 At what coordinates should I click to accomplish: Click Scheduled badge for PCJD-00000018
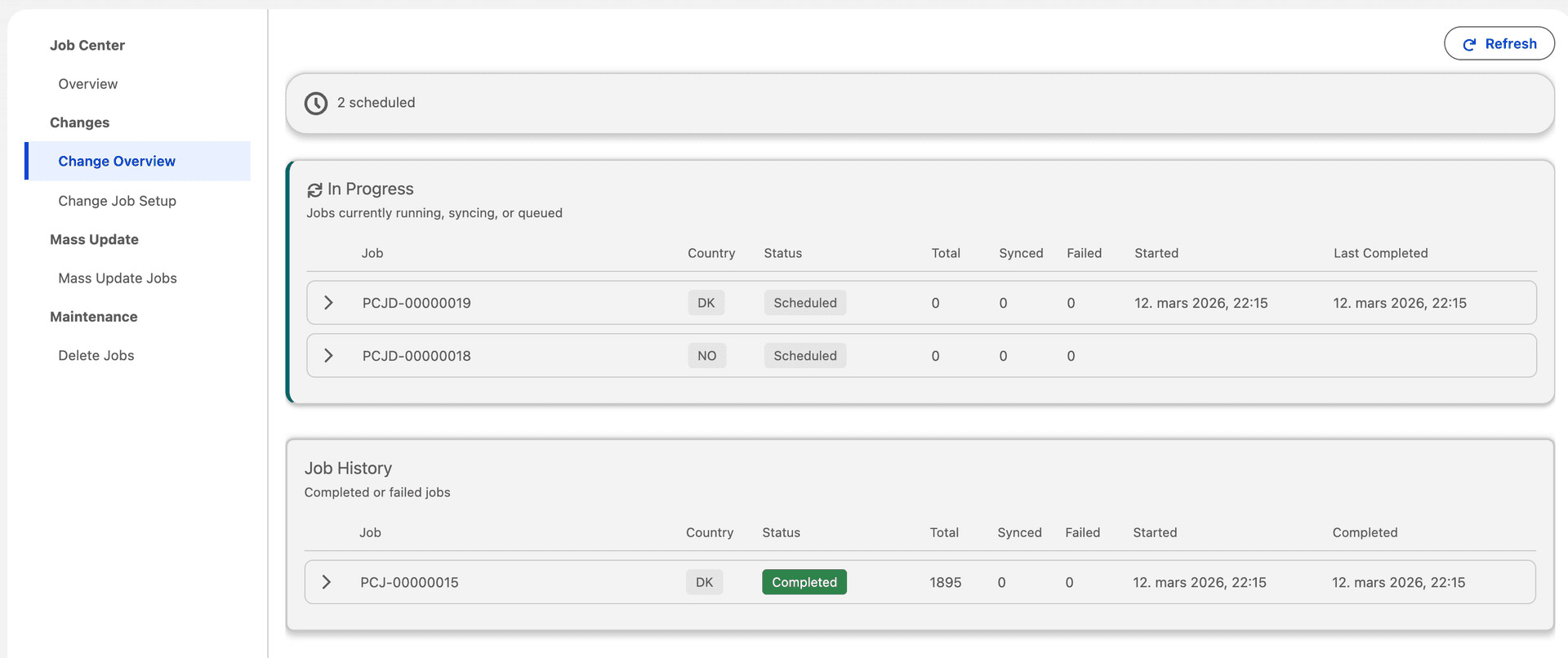coord(804,356)
